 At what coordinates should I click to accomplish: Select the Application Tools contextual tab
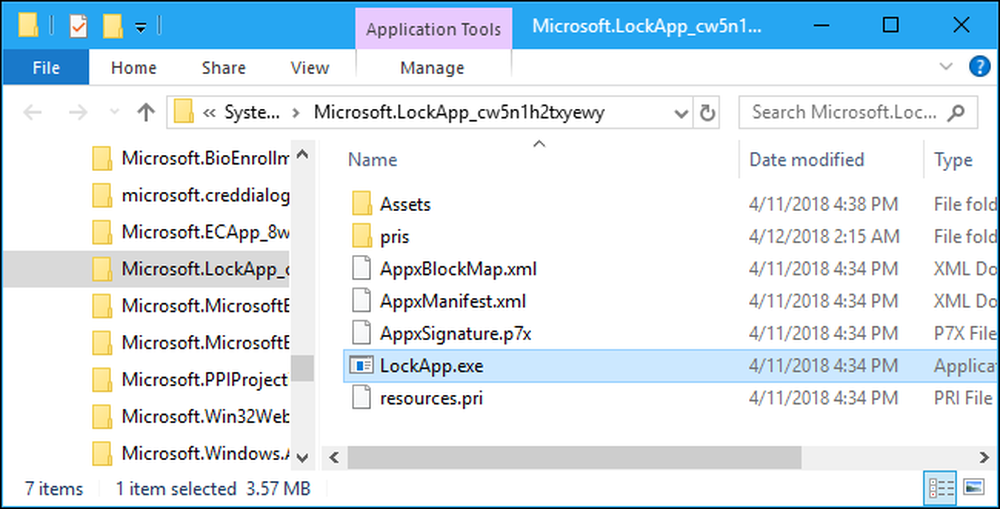(433, 29)
